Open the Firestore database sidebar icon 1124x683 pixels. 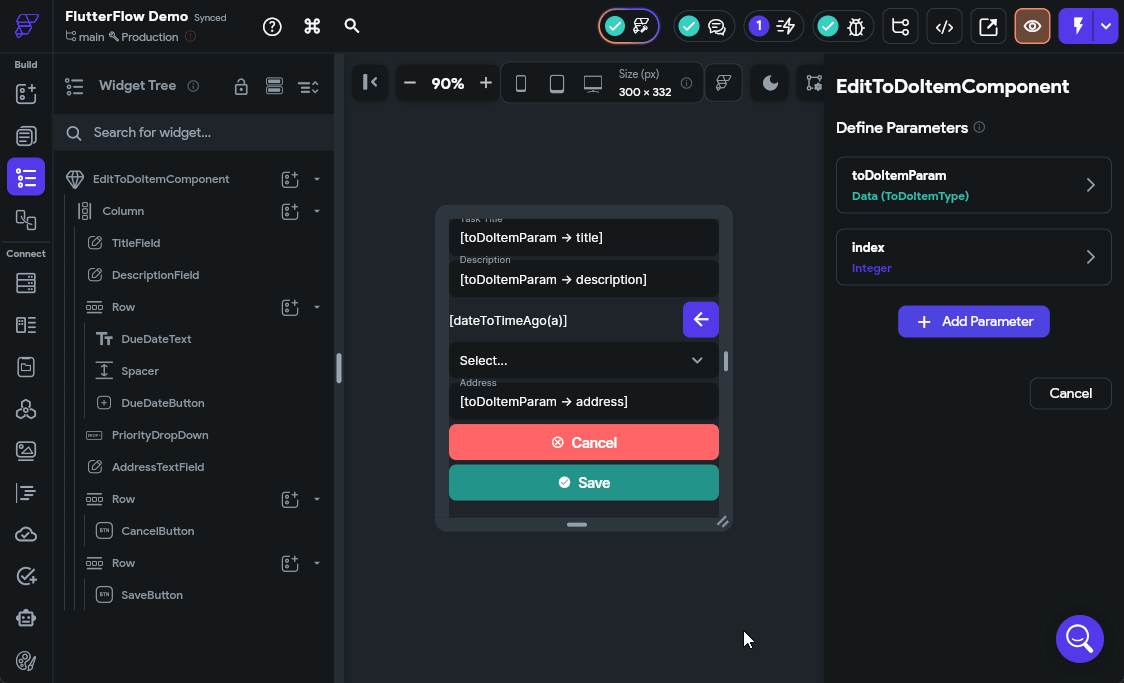click(x=26, y=283)
